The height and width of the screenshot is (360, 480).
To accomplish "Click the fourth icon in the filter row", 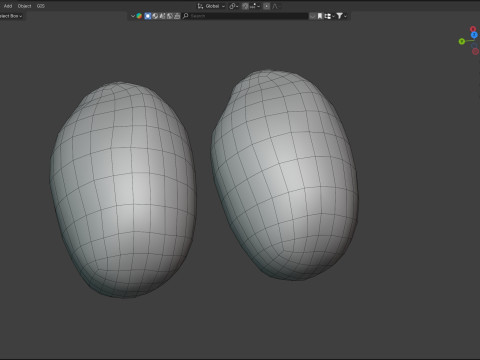I will (x=170, y=16).
